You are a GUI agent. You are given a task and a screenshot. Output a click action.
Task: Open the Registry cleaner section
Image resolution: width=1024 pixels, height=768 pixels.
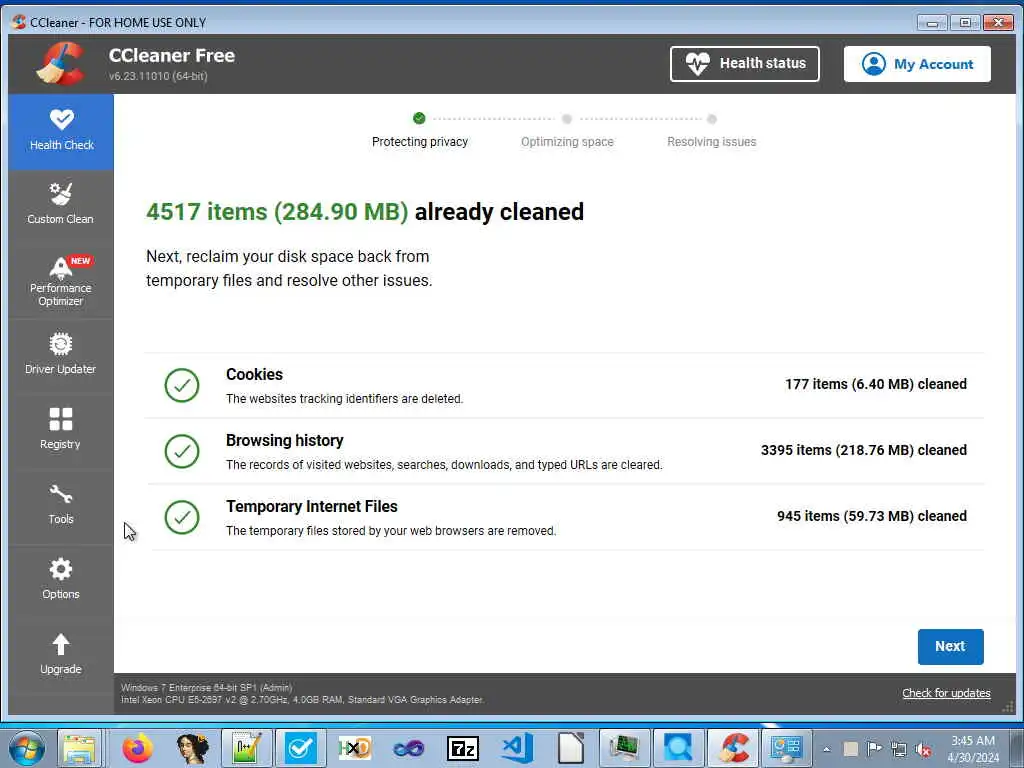click(x=61, y=432)
